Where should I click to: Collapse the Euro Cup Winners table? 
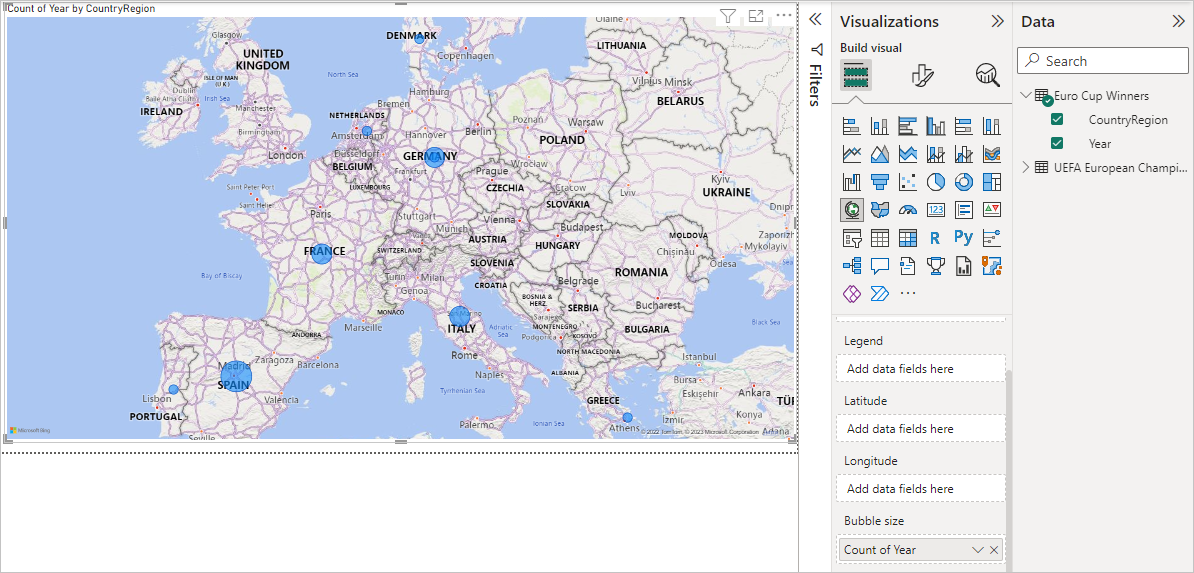[x=1026, y=96]
